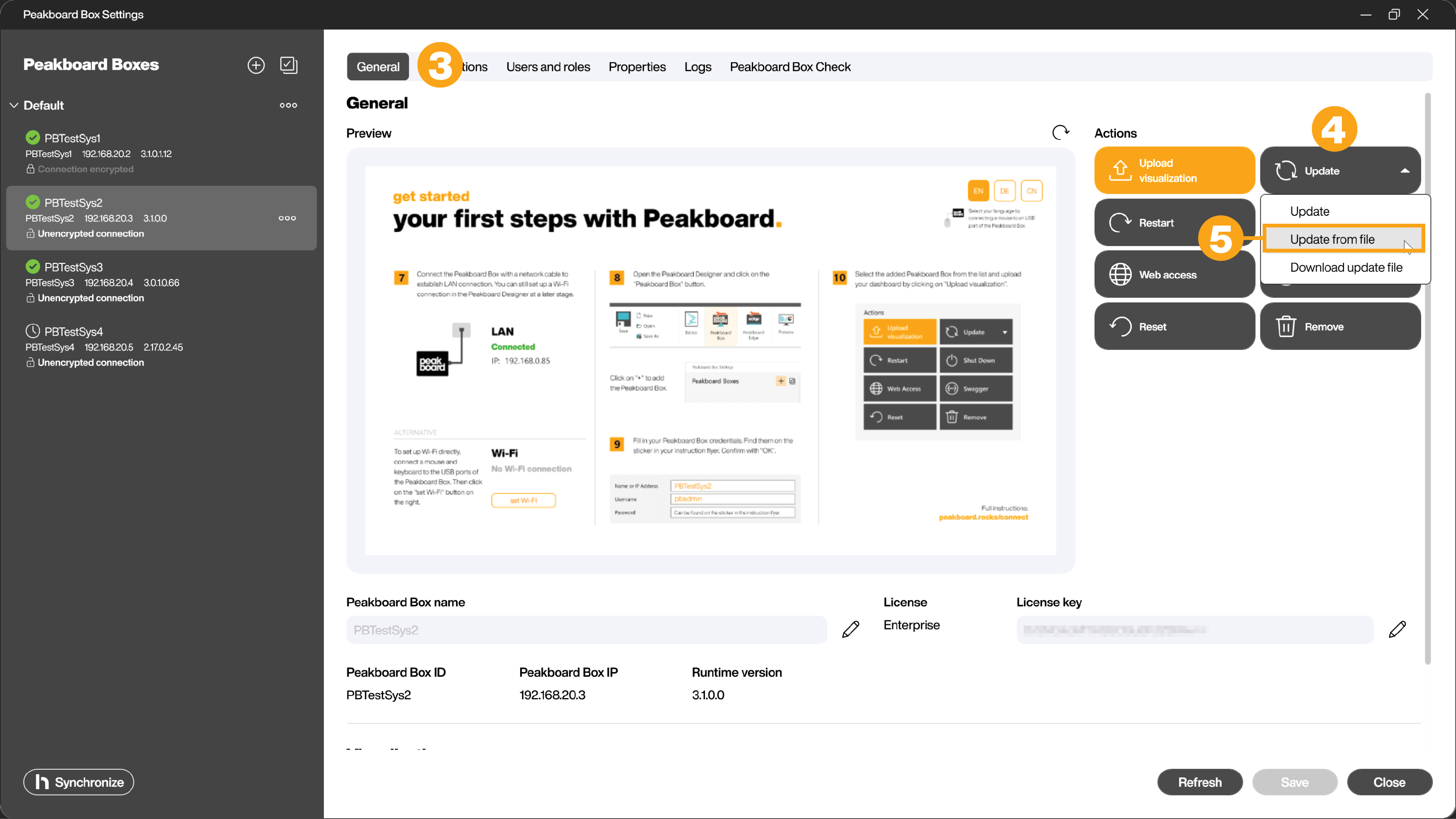Click the Save button
The height and width of the screenshot is (819, 1456).
click(x=1295, y=782)
